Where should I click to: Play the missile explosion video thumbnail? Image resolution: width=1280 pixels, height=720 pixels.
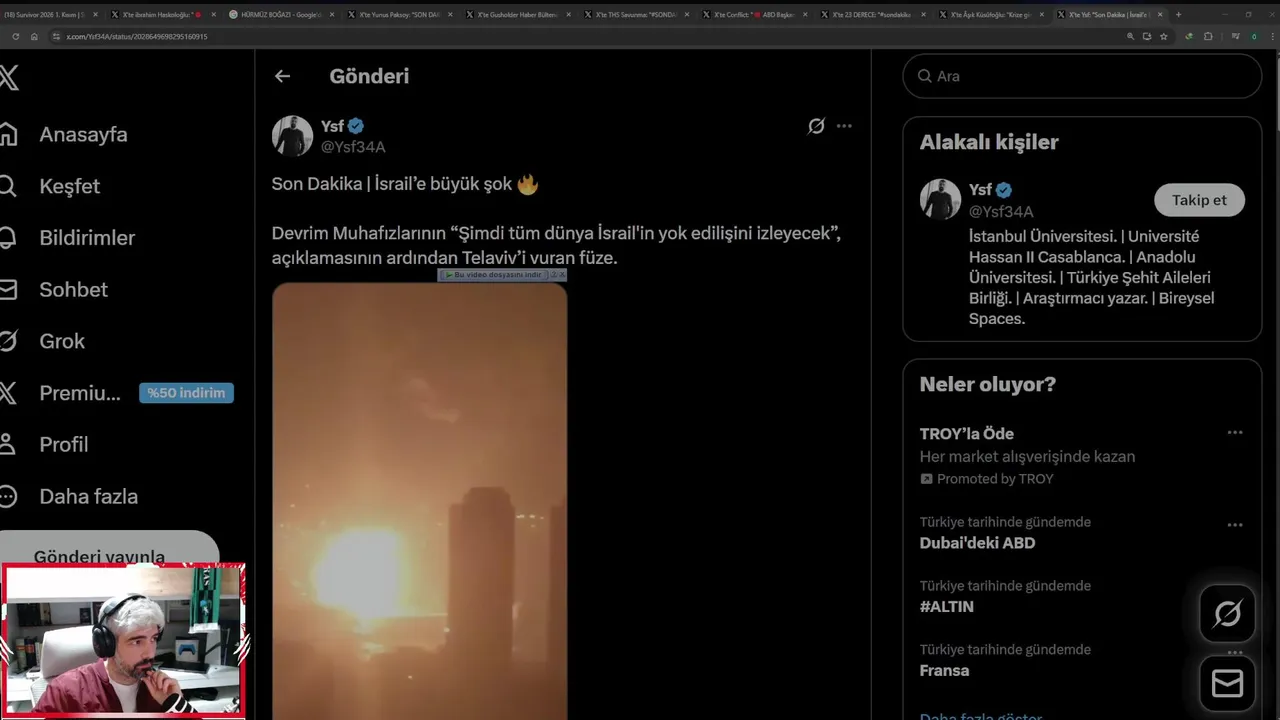pyautogui.click(x=420, y=501)
